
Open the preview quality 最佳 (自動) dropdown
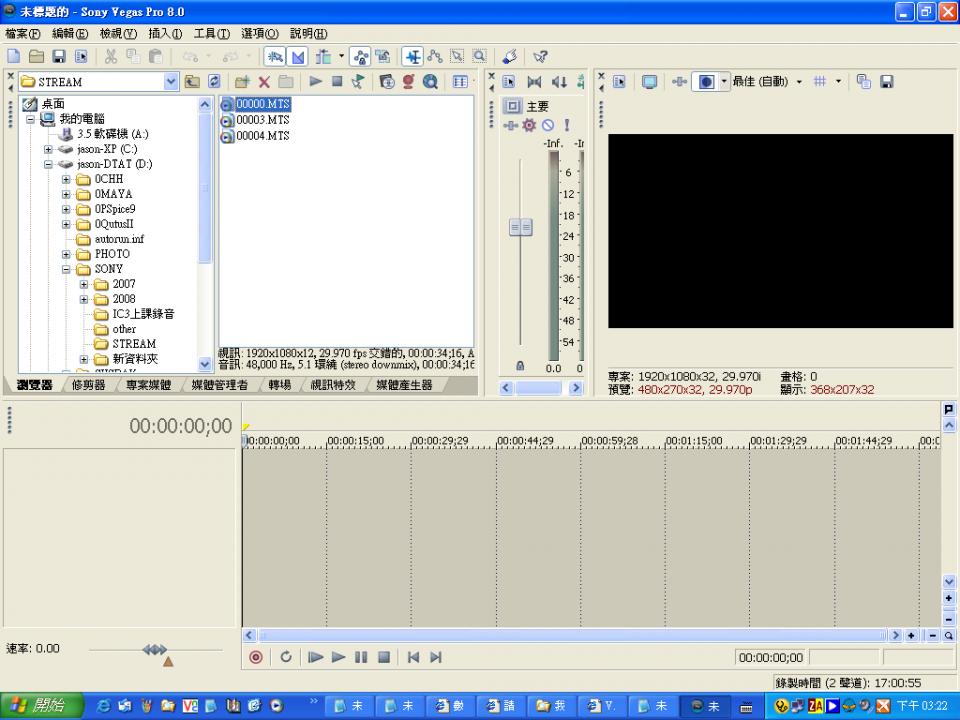pos(765,82)
